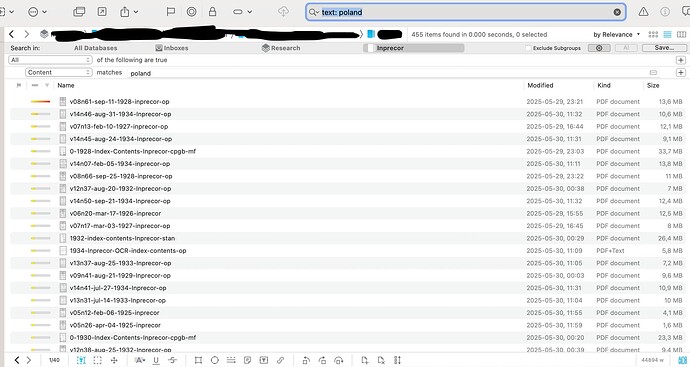Viewport: 690px width, 367px height.
Task: Click the 'Save...' button
Action: [x=664, y=48]
